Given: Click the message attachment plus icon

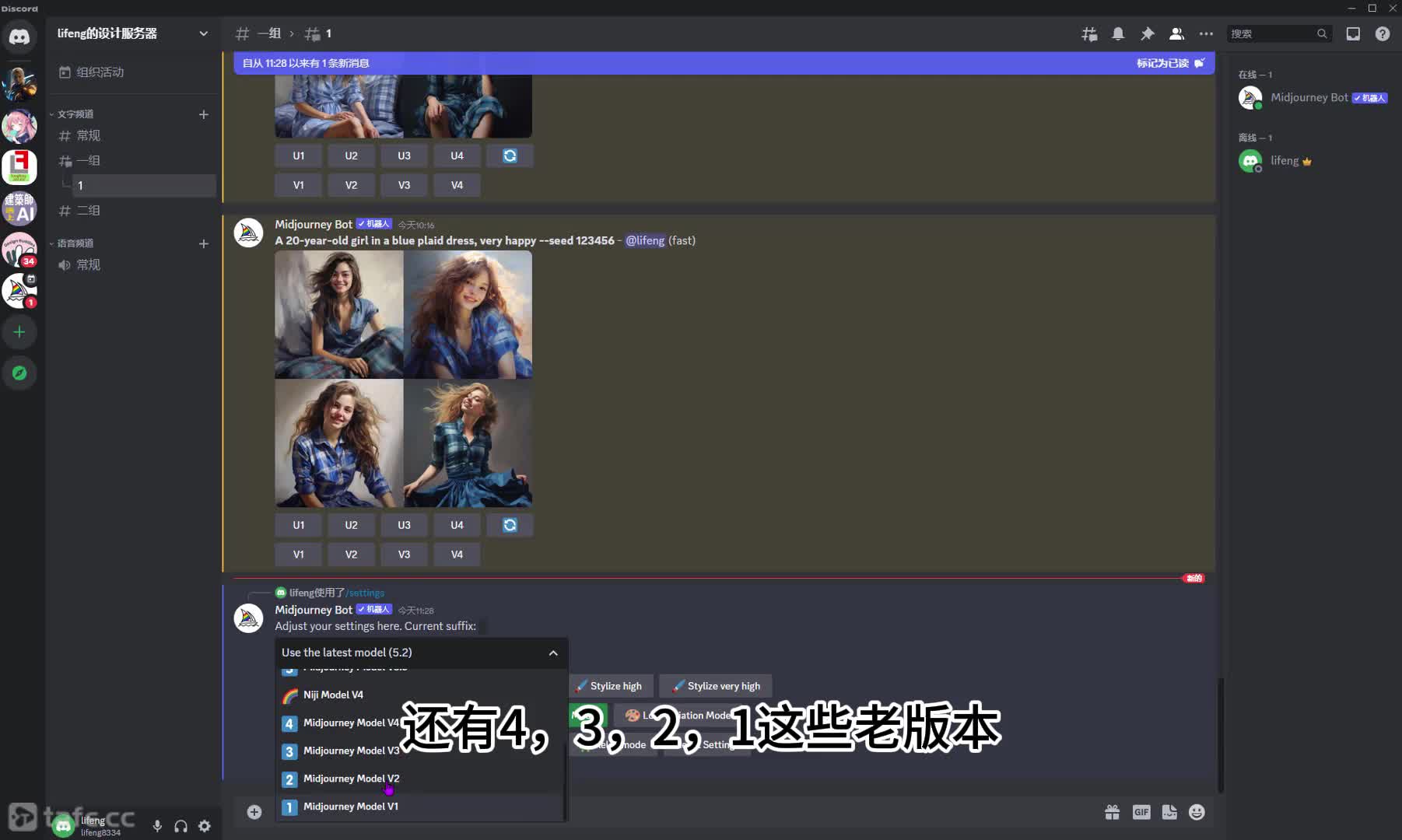Looking at the screenshot, I should point(254,812).
